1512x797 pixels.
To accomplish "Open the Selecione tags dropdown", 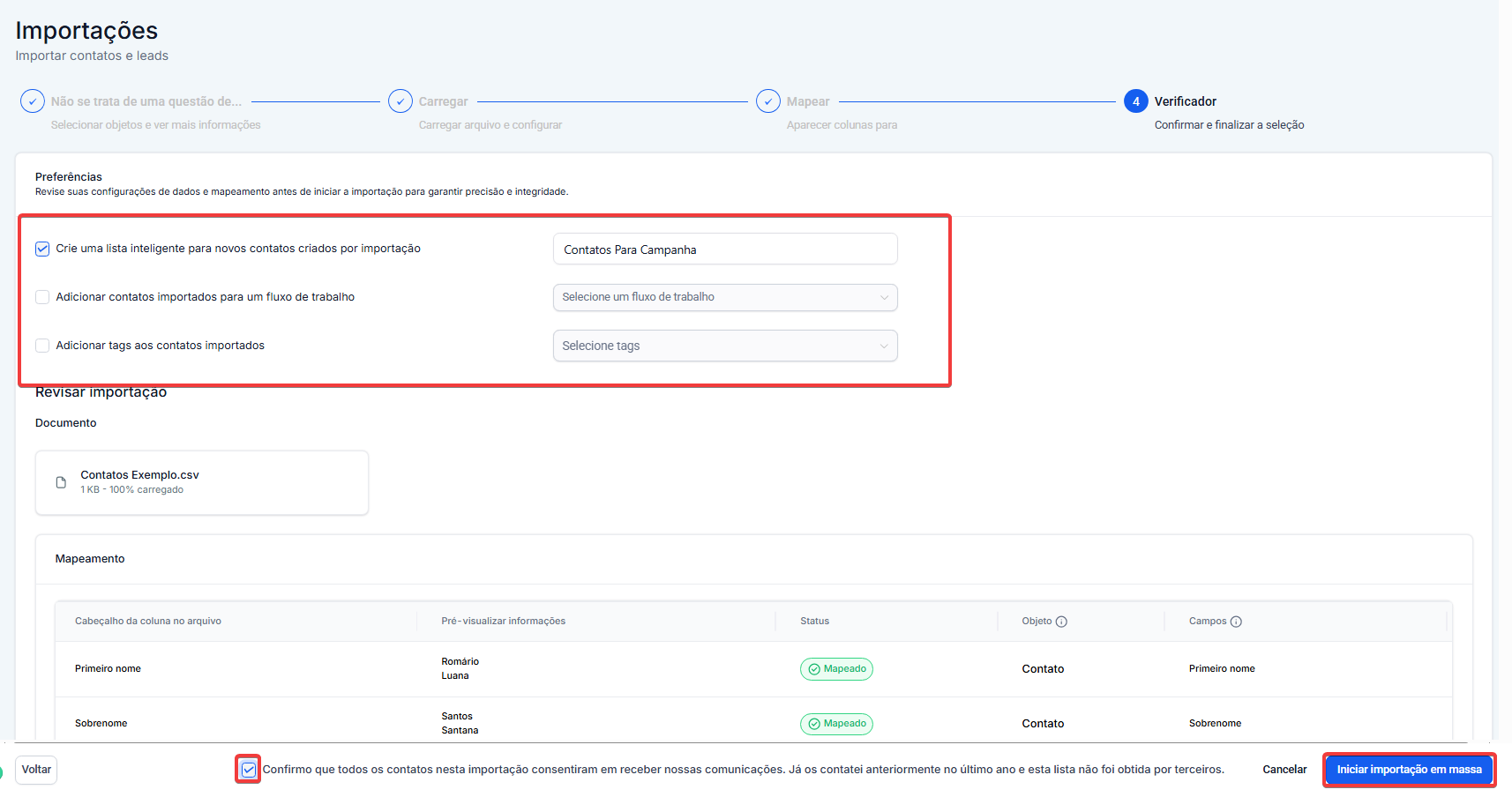I will pos(724,346).
